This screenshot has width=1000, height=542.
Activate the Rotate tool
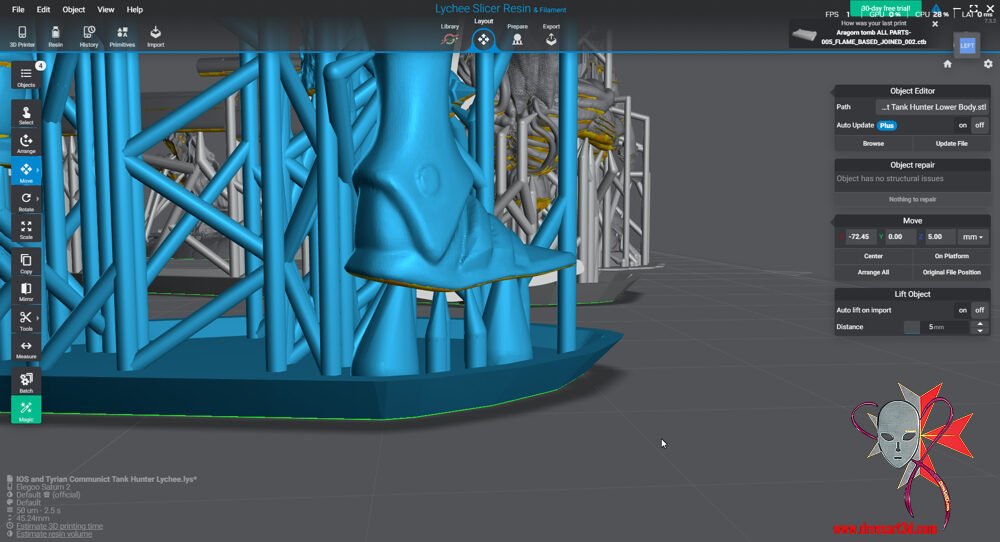tap(26, 201)
